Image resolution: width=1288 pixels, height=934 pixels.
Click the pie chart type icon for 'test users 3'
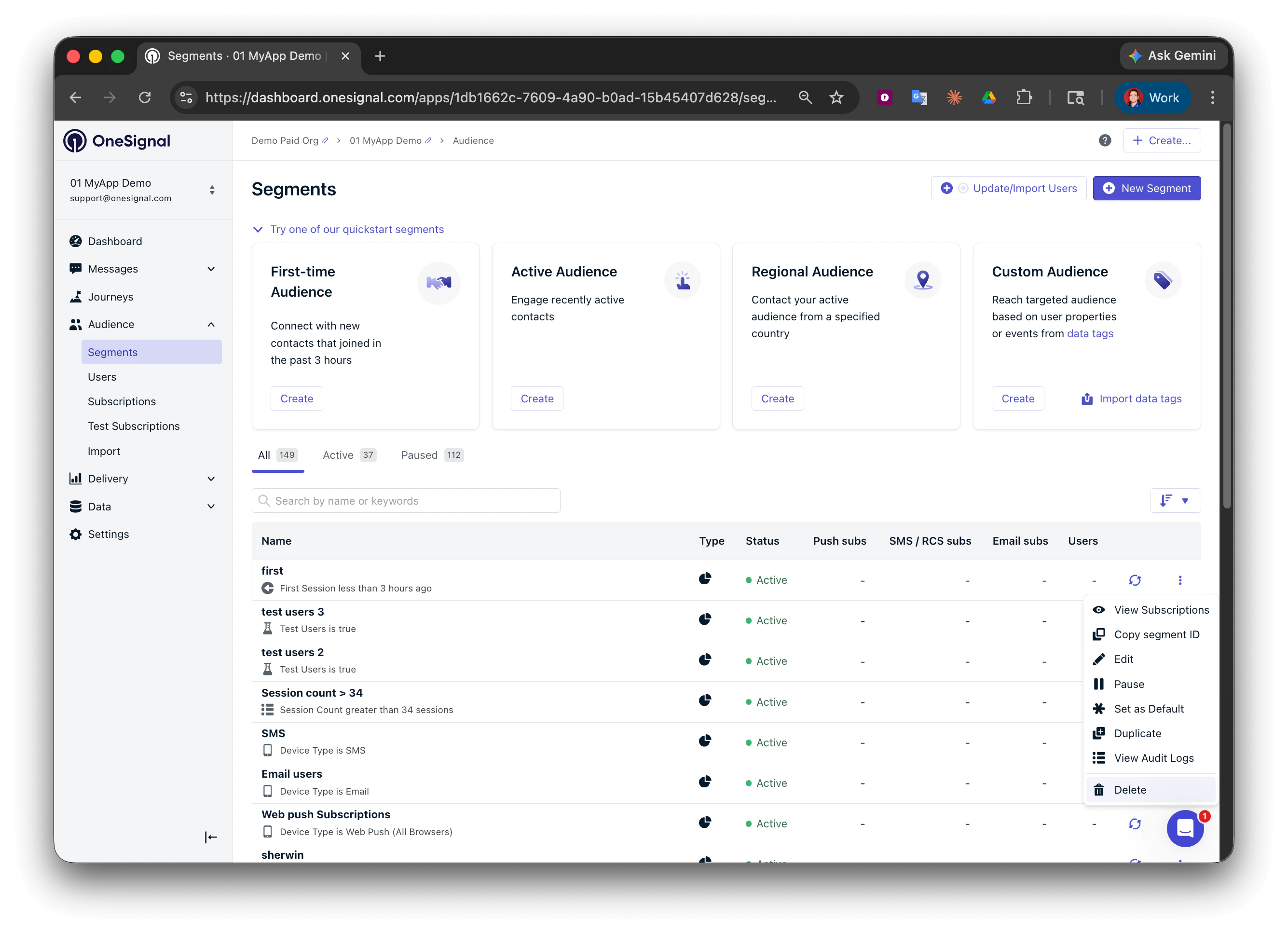[705, 619]
